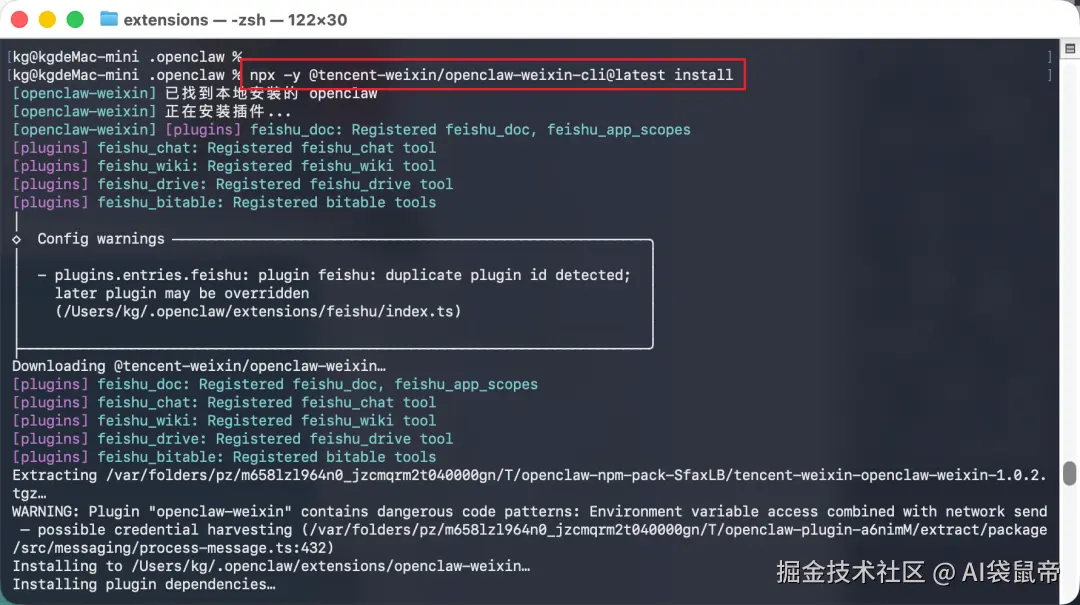Click the window title 'extensions — -zsh — 122×30'

pos(235,20)
